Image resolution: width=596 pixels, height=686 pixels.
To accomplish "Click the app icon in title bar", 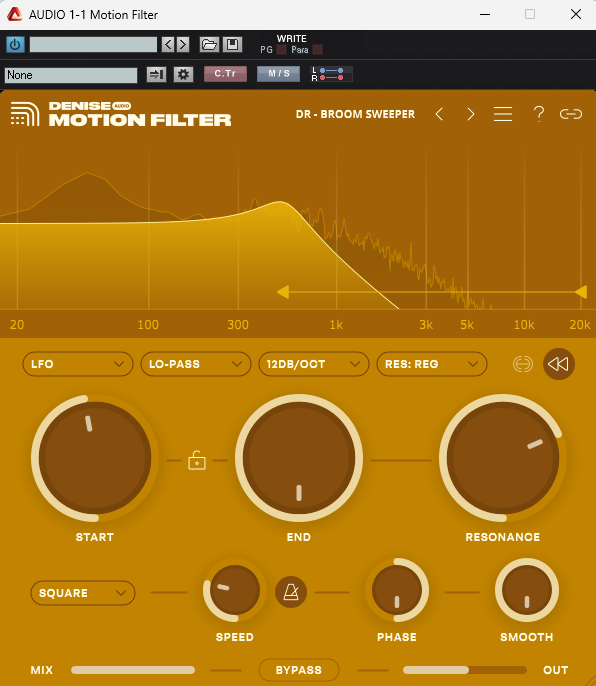I will [x=14, y=14].
